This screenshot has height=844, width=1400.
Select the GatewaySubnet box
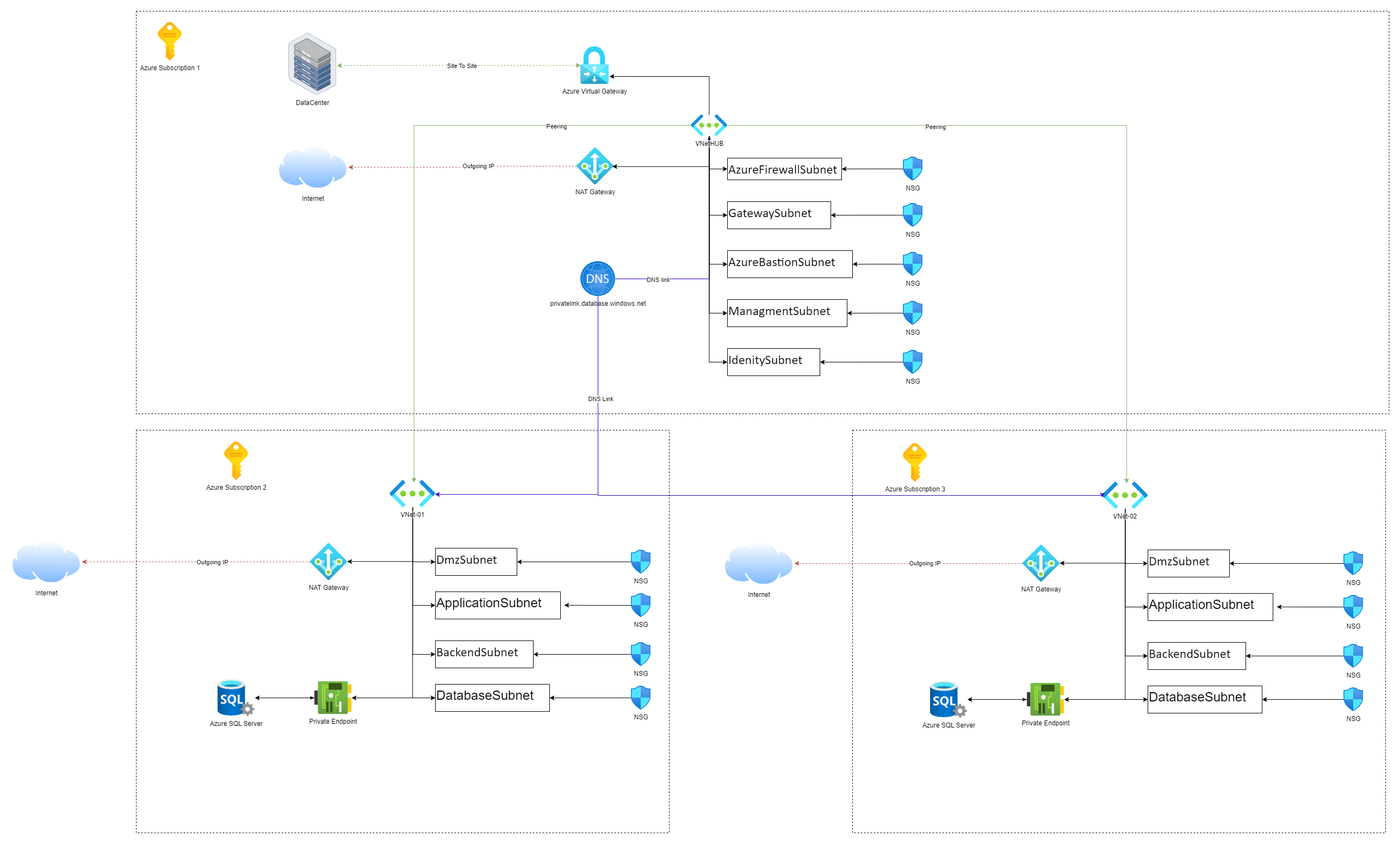point(778,215)
